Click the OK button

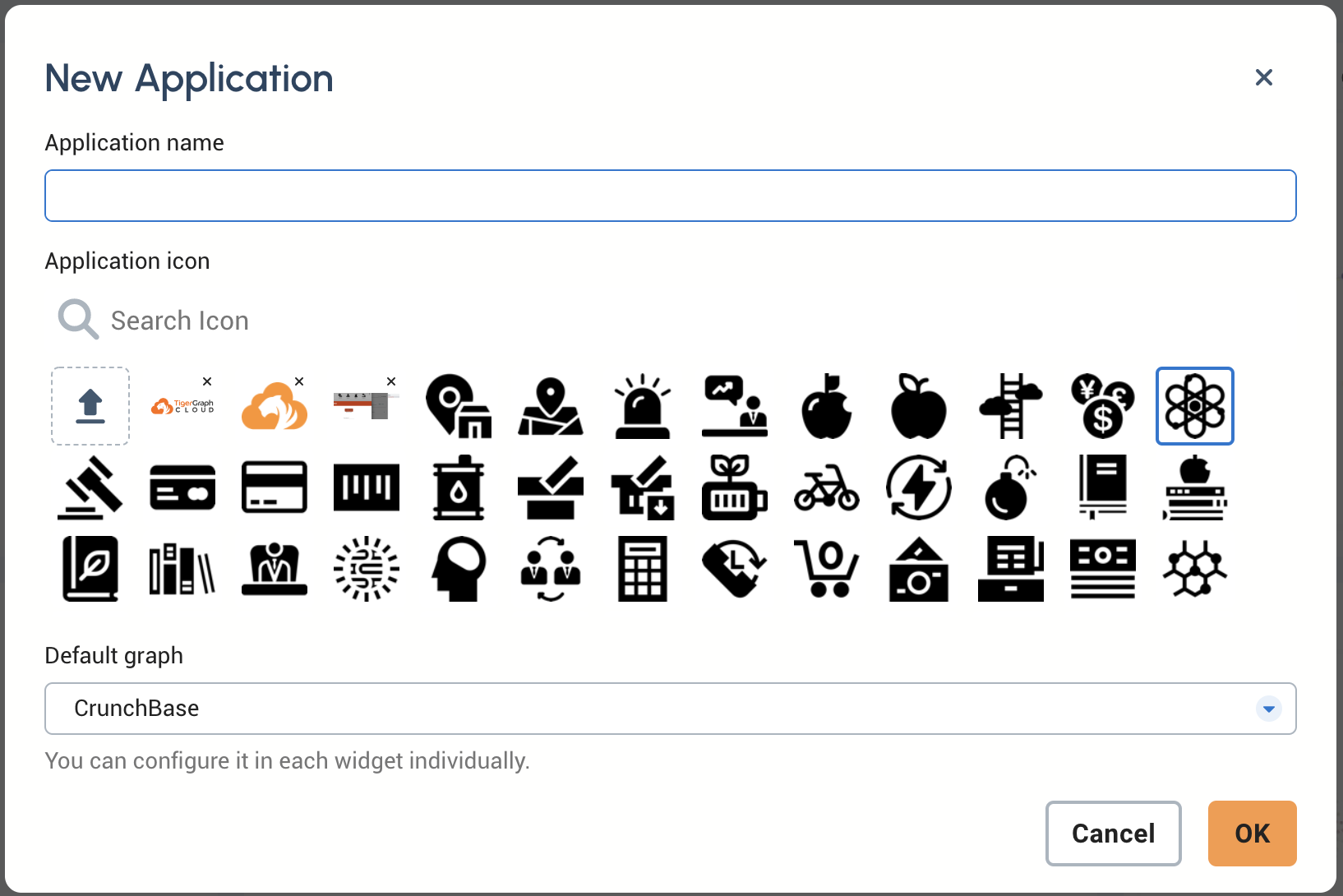(x=1251, y=833)
